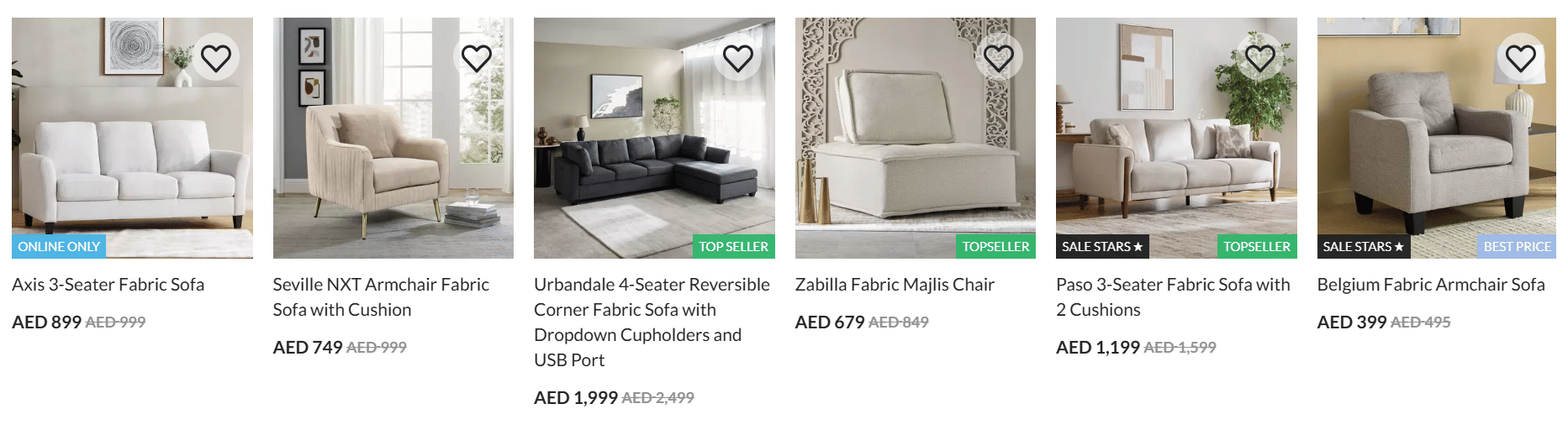Viewport: 1568px width, 430px height.
Task: Favorite the Seville NXT Armchair with heart icon
Action: (x=477, y=58)
